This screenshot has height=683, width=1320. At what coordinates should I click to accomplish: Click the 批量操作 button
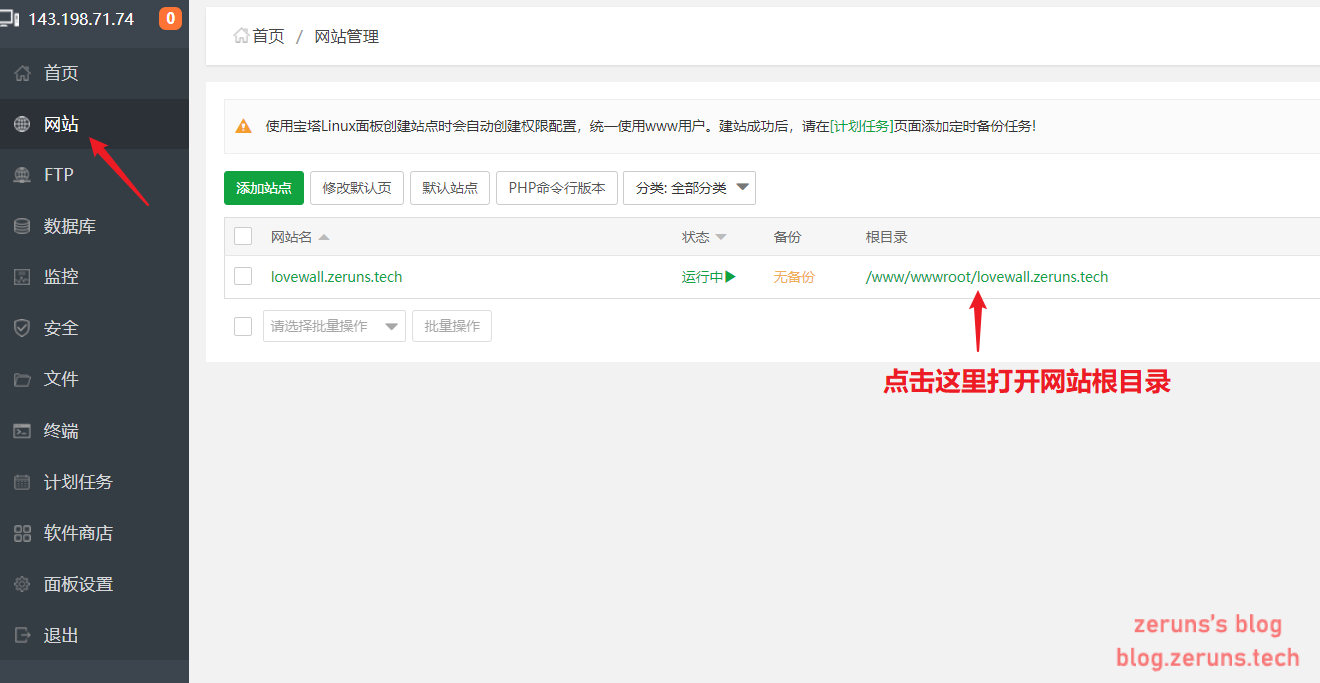click(452, 326)
